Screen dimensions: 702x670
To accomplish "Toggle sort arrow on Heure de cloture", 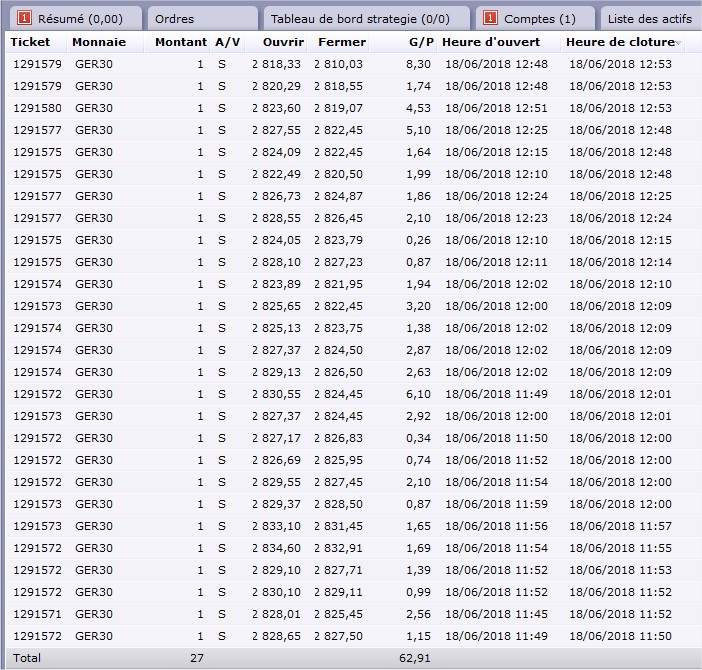I will tap(678, 43).
